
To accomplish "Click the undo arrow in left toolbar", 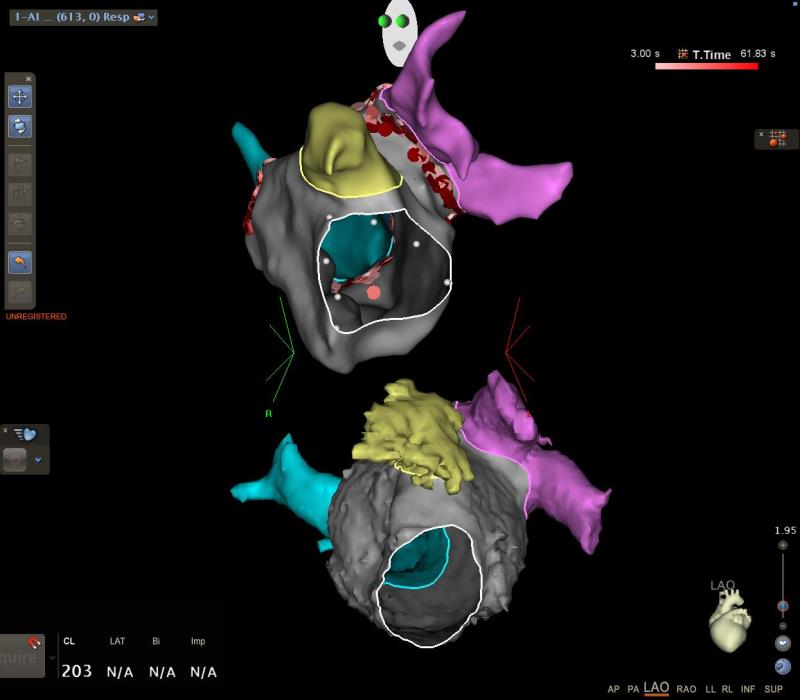I will pyautogui.click(x=20, y=261).
